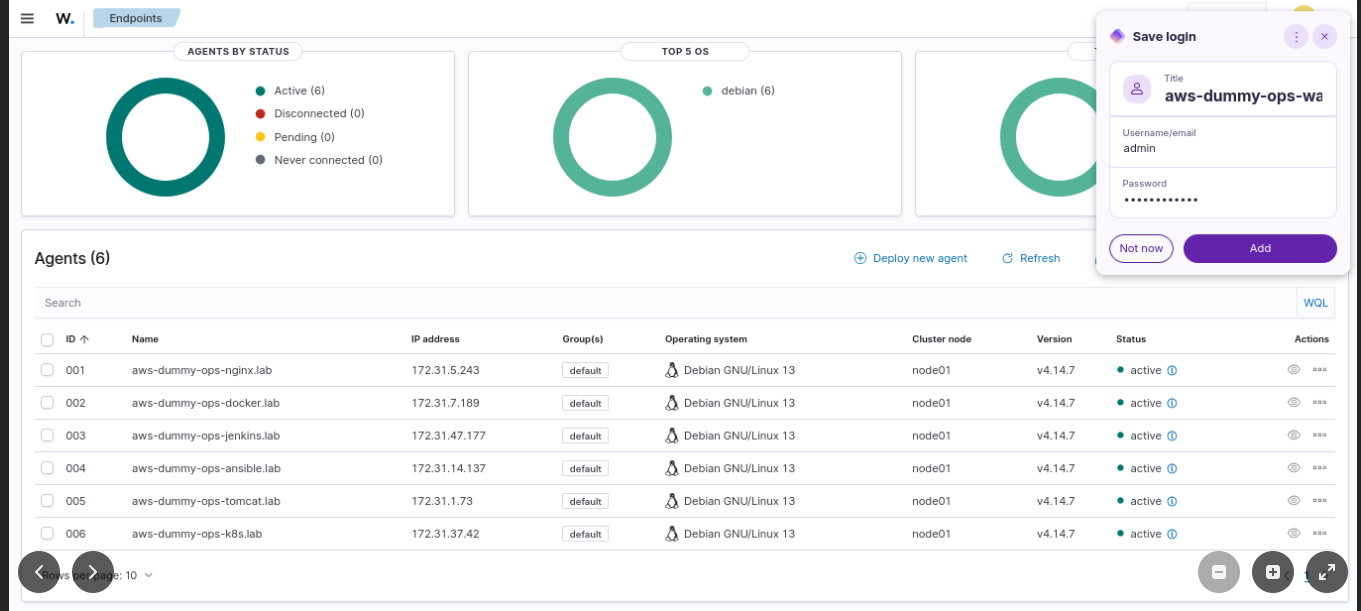Edit the login Title field
Viewport: 1361px width, 611px height.
(x=1243, y=96)
